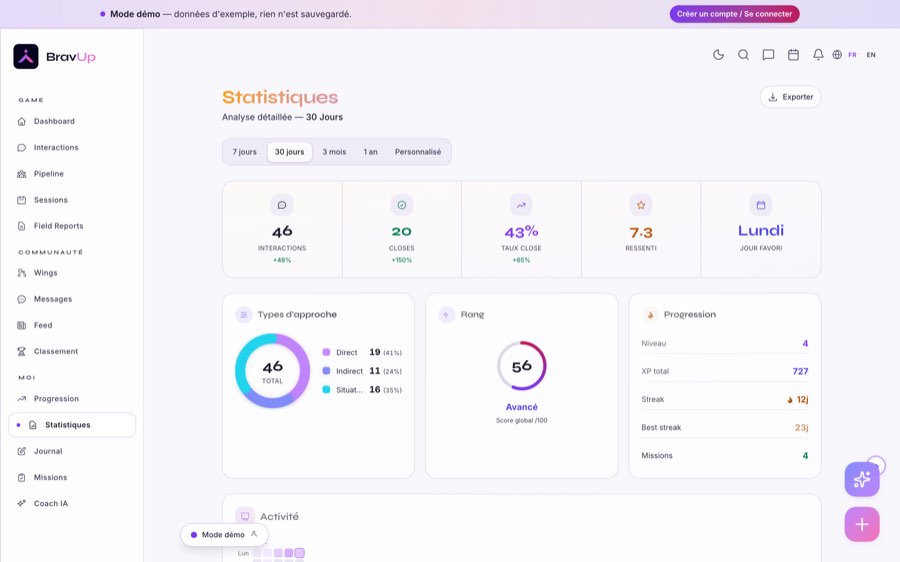
Task: Click the Exporter button
Action: (790, 97)
